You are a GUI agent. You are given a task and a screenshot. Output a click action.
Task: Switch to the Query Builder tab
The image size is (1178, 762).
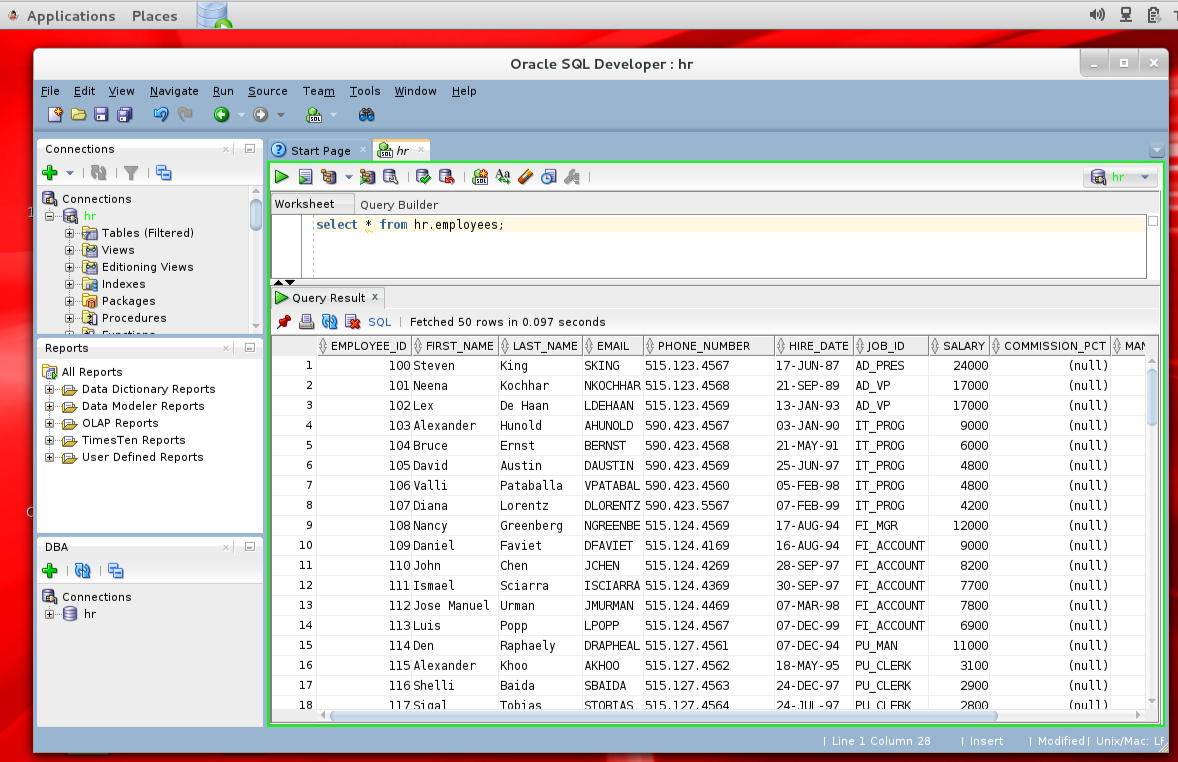tap(399, 204)
